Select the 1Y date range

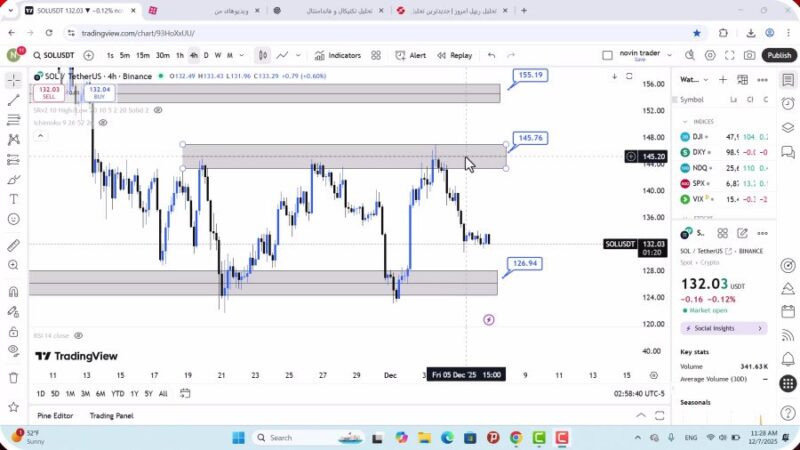(133, 394)
